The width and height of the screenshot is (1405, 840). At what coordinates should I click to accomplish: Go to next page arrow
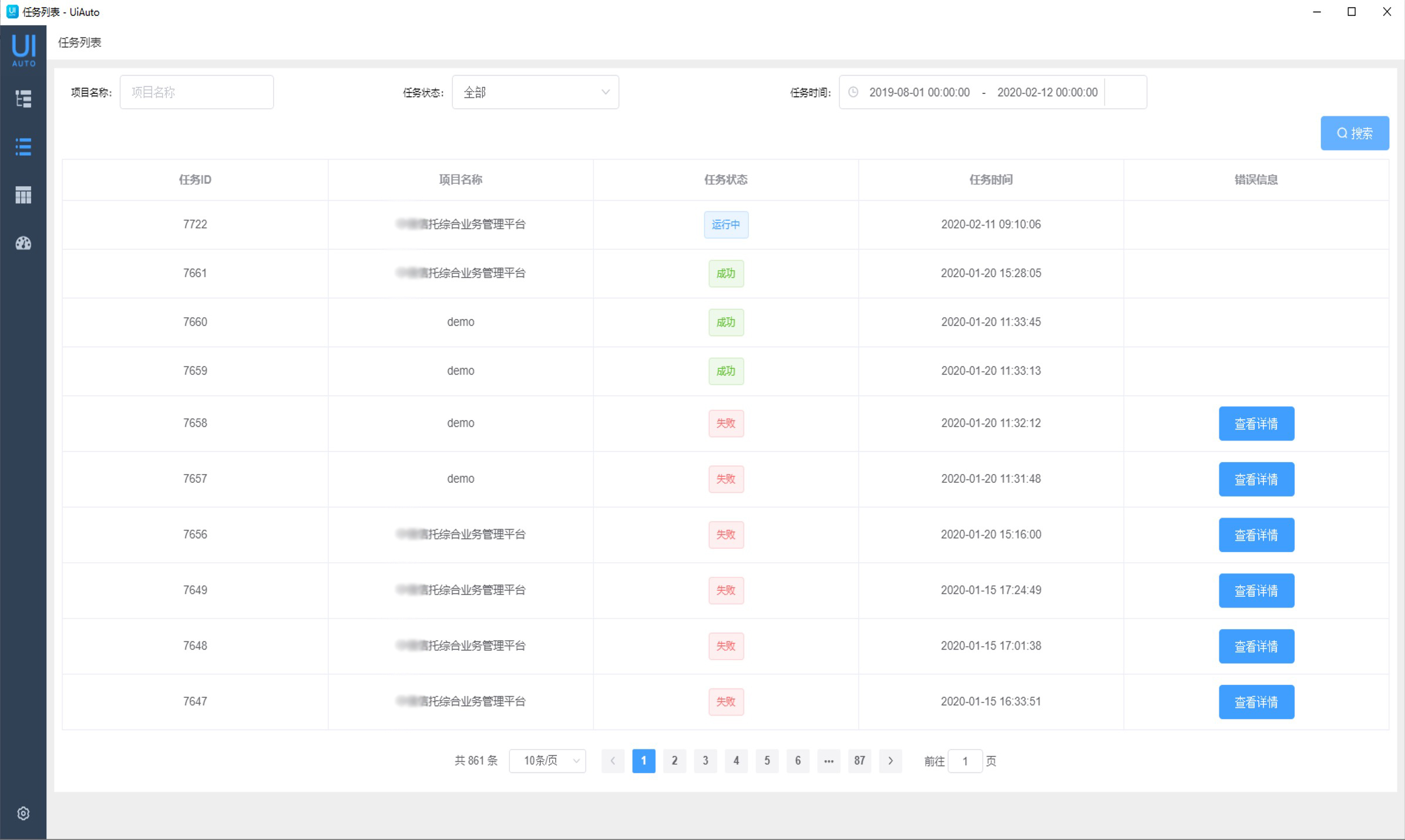(x=890, y=761)
